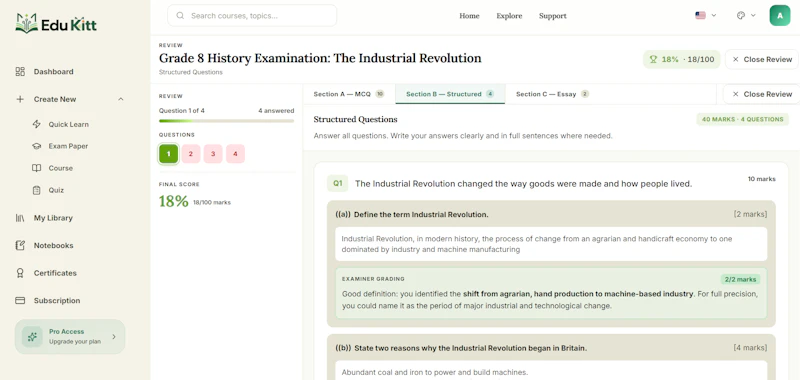Open My Library books icon

click(20, 218)
